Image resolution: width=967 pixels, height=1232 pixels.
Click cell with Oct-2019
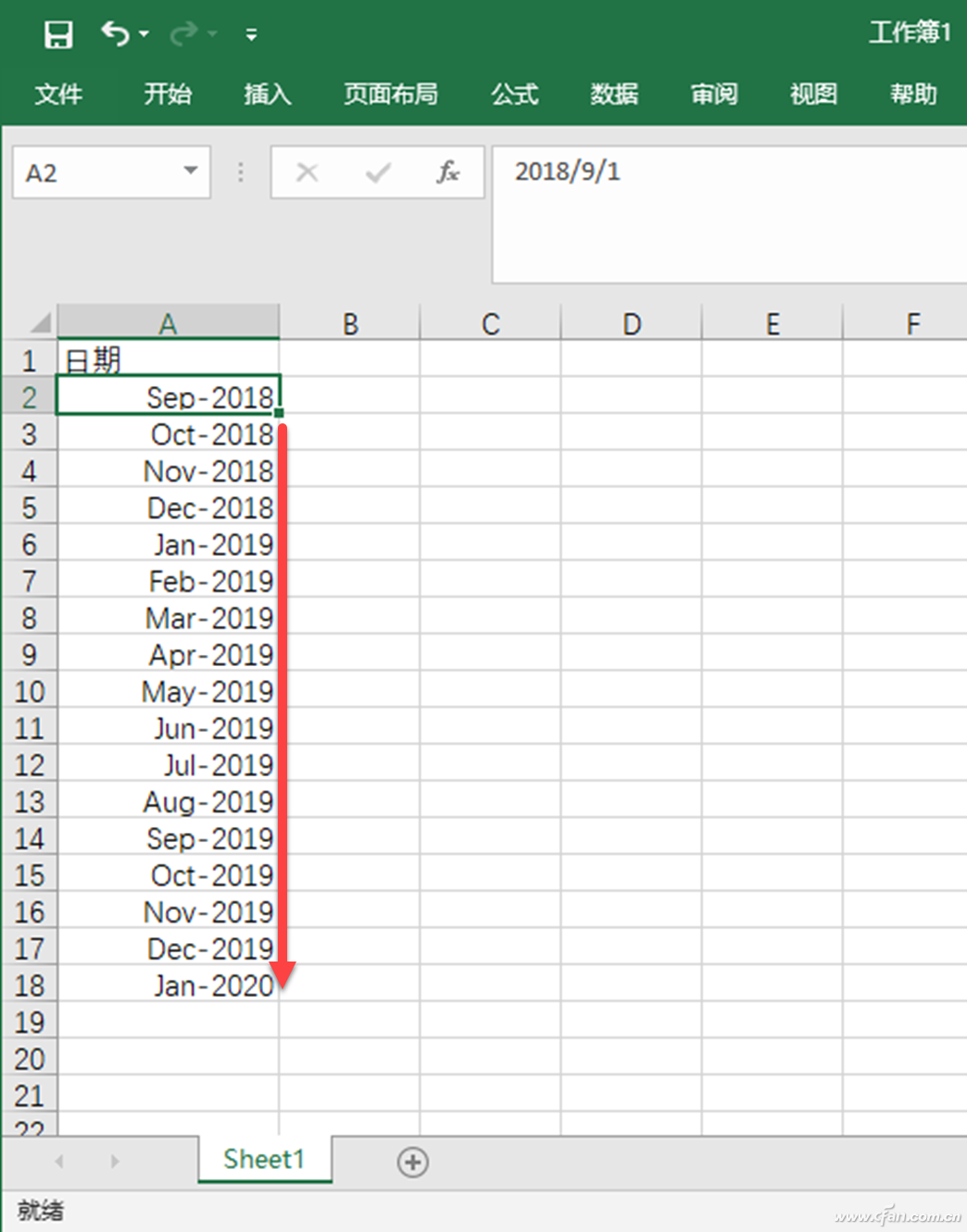click(x=168, y=874)
